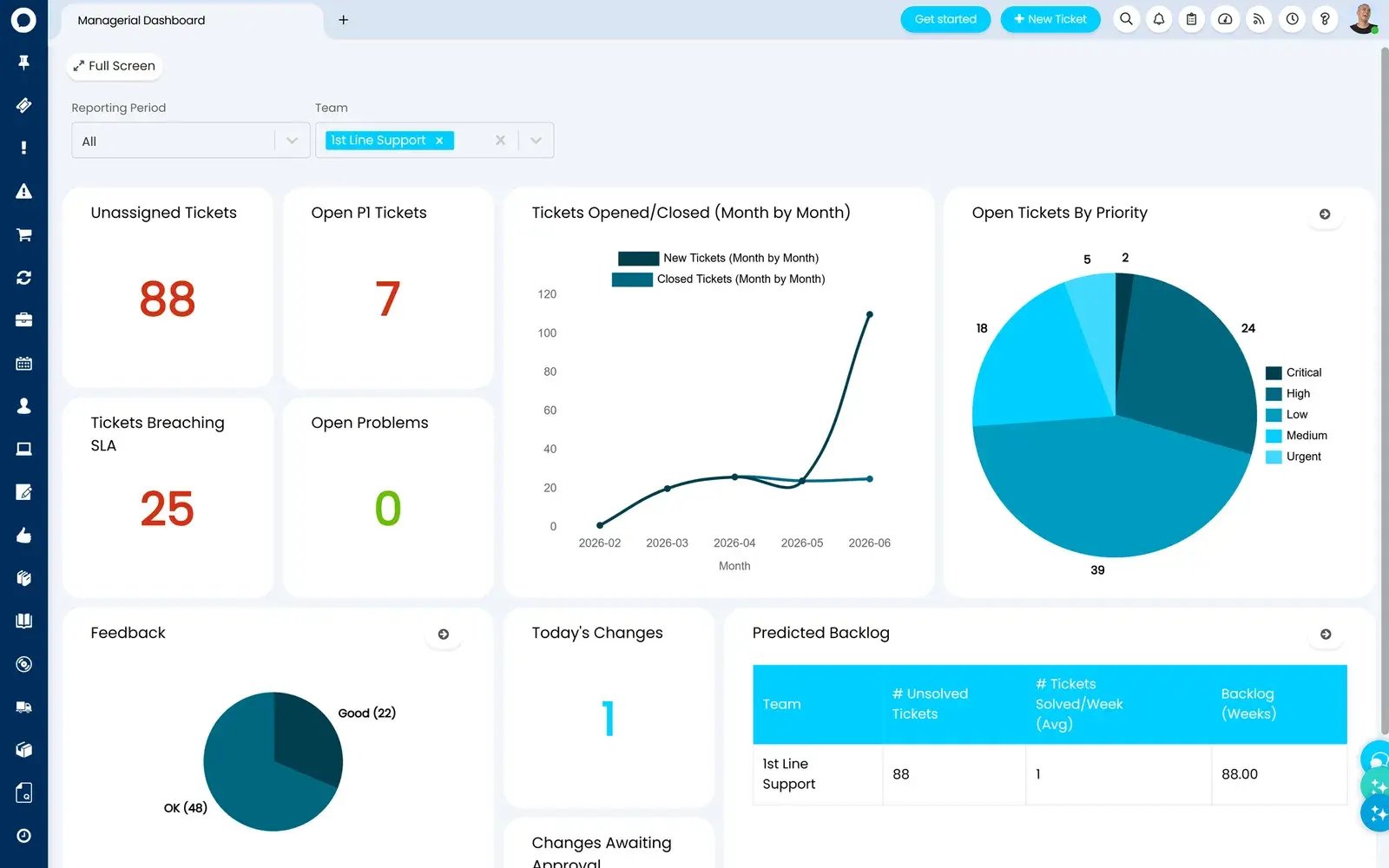This screenshot has height=868, width=1389.
Task: Click the New Ticket button
Action: pos(1050,19)
